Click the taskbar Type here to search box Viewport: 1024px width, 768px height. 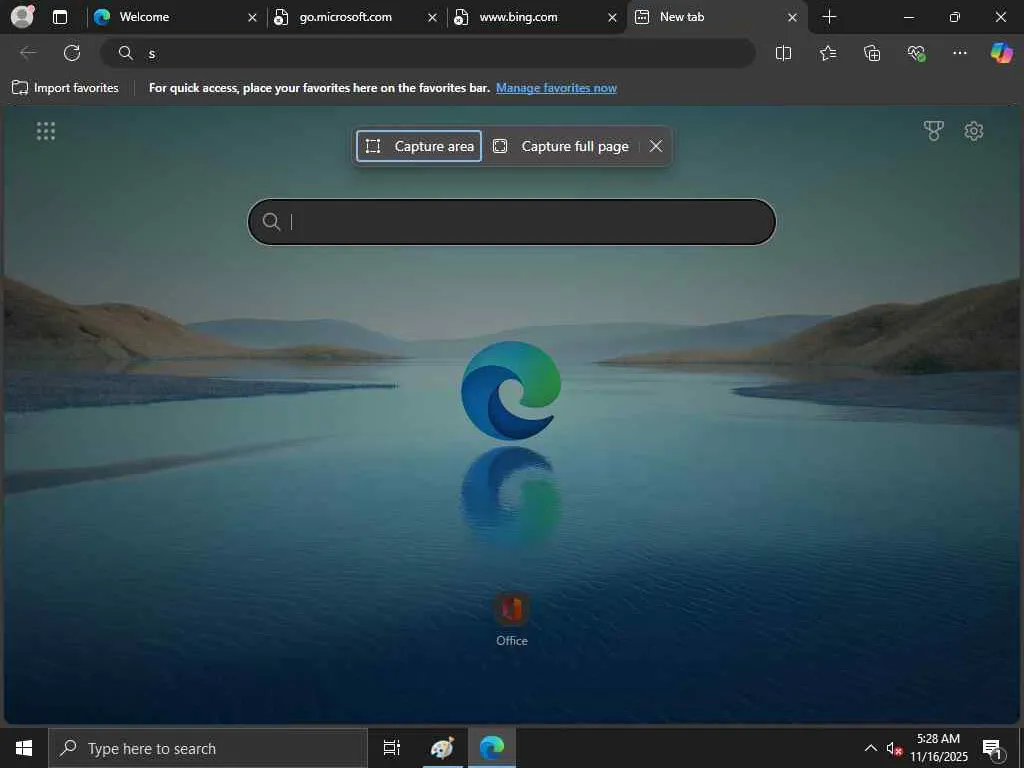click(208, 748)
